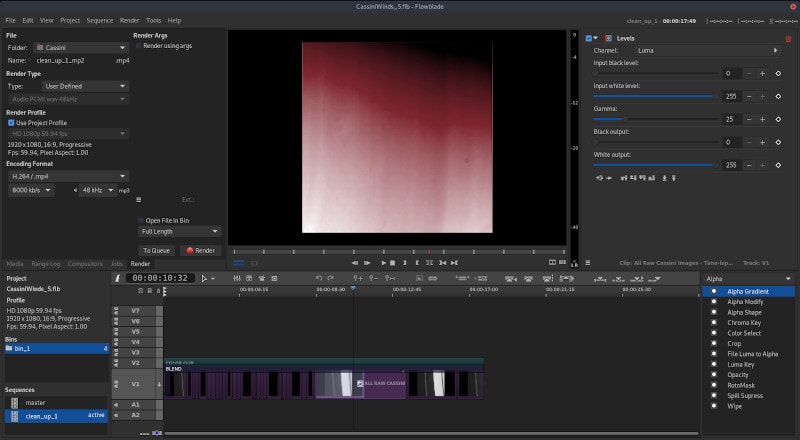The width and height of the screenshot is (800, 440).
Task: Click the To Queue button
Action: click(x=155, y=250)
